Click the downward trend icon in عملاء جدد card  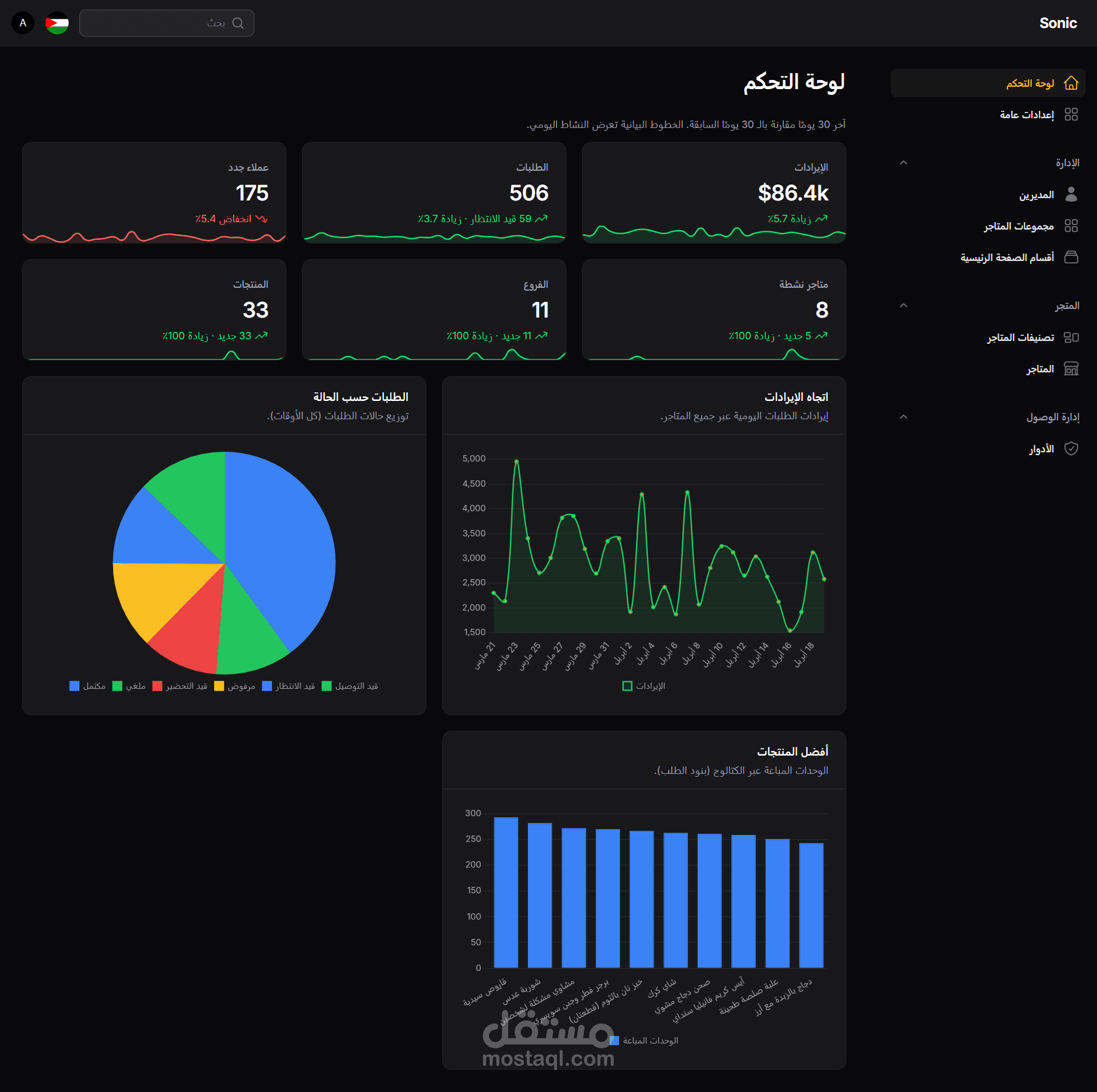[x=262, y=219]
